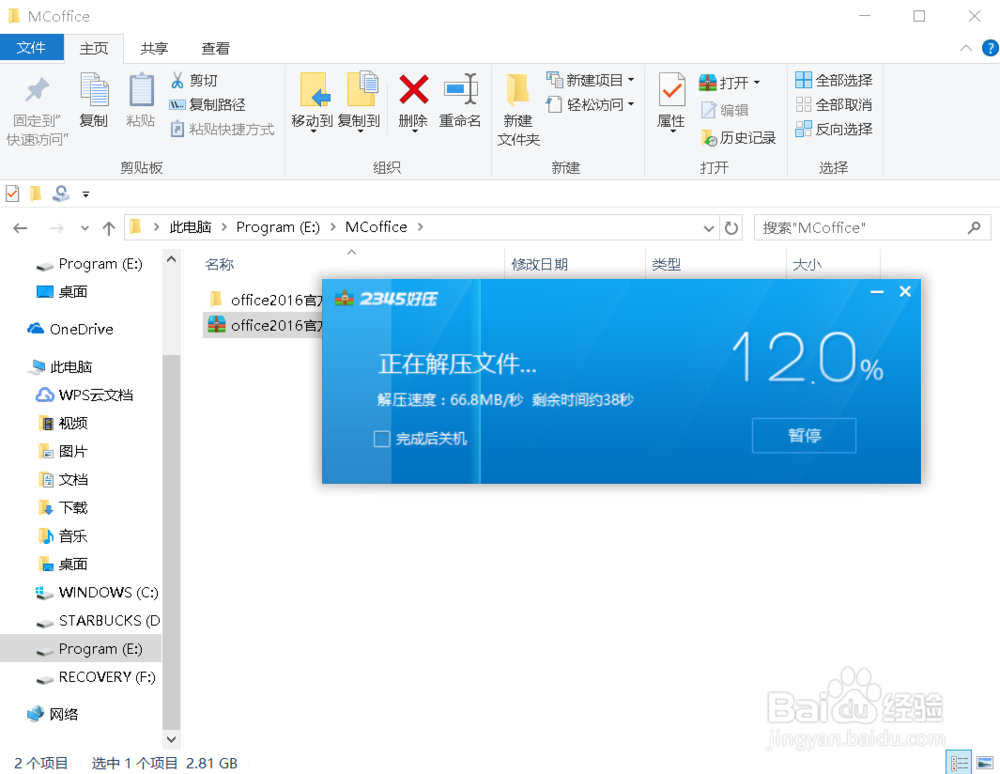
Task: Open the File (文件) tab
Action: tap(31, 48)
